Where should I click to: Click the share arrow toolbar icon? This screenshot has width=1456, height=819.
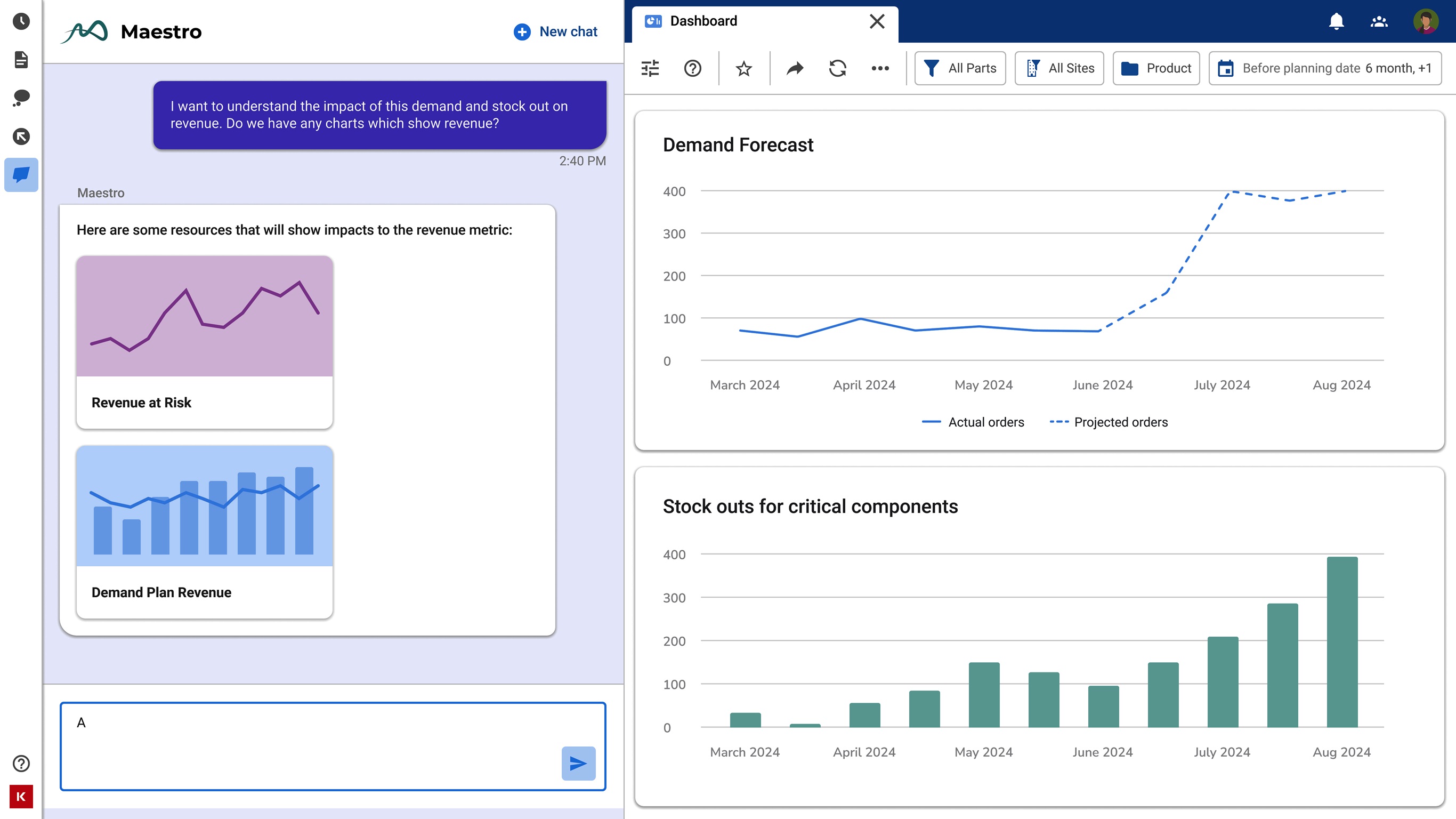tap(795, 68)
